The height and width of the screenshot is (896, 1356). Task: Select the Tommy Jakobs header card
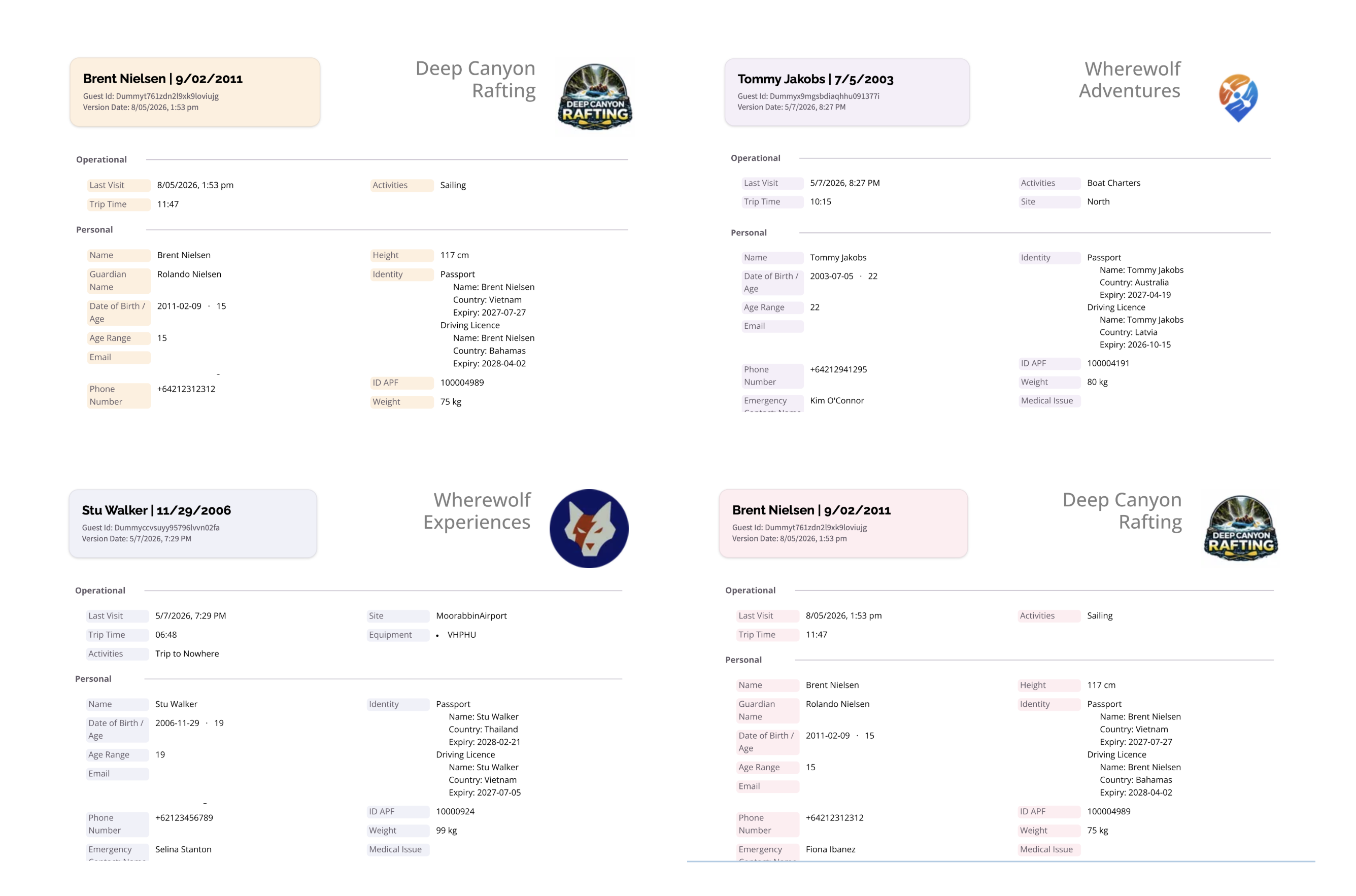pyautogui.click(x=846, y=92)
